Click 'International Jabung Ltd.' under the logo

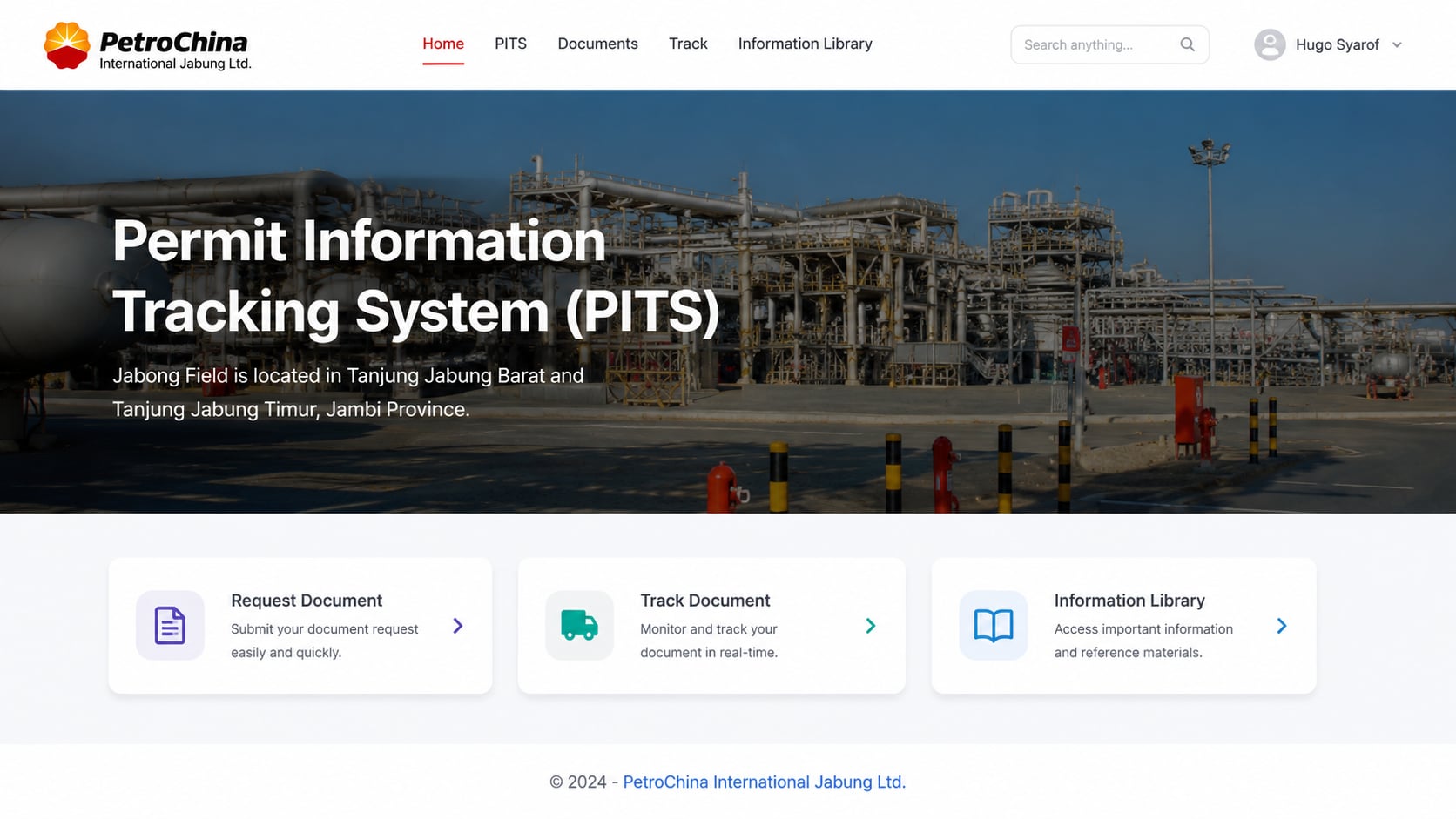(x=175, y=64)
